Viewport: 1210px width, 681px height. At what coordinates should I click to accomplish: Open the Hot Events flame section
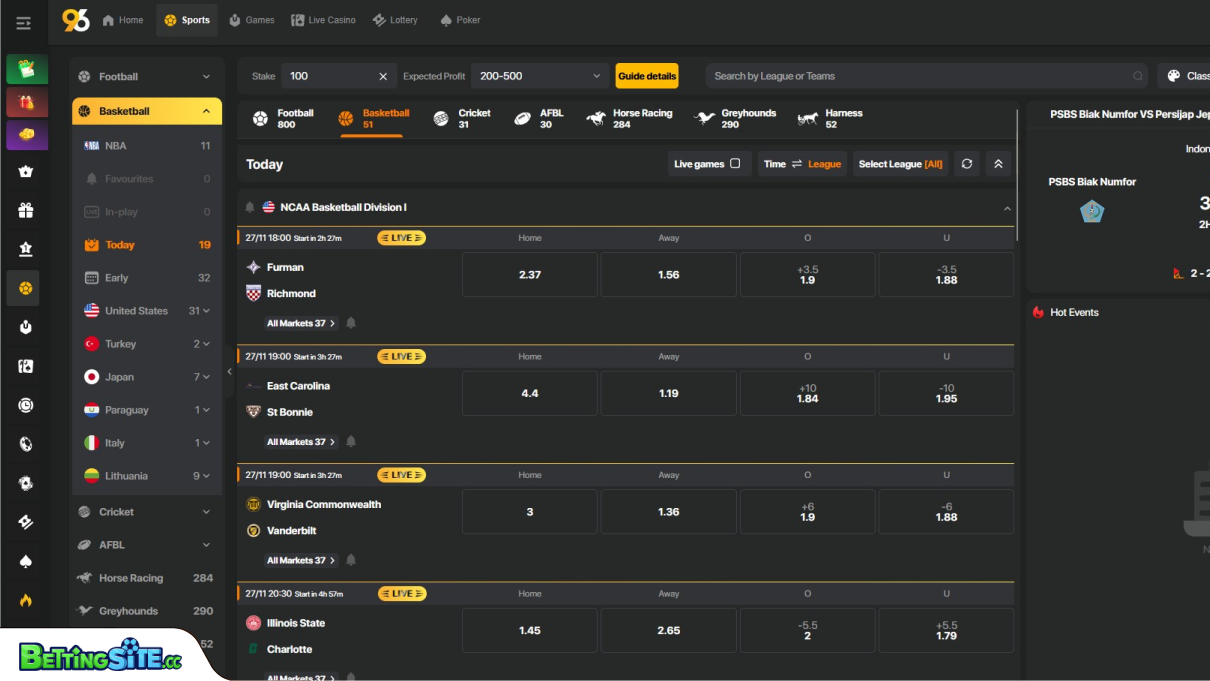(x=1039, y=311)
